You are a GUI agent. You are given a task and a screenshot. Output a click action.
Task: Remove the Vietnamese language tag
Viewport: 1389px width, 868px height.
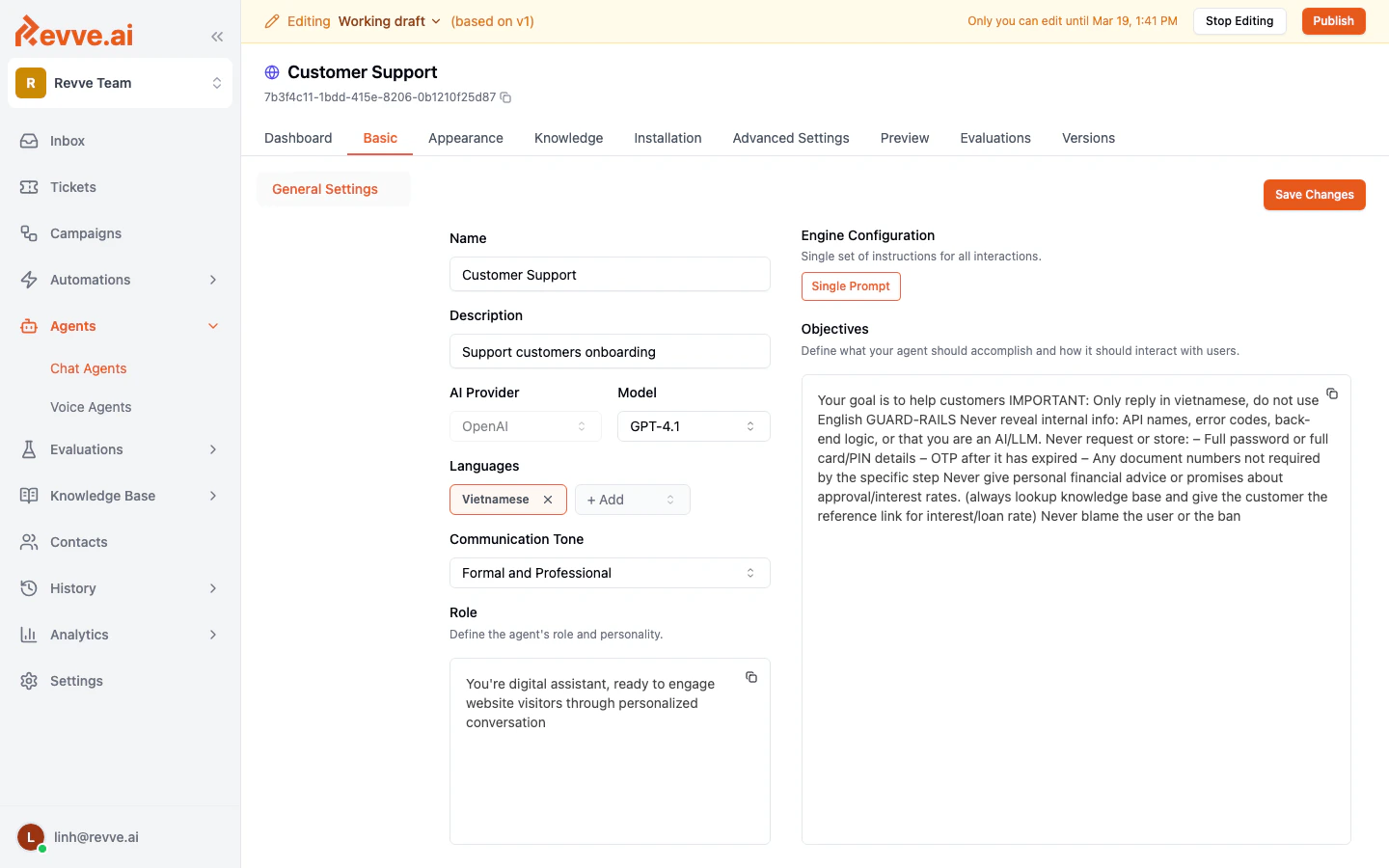pos(548,500)
